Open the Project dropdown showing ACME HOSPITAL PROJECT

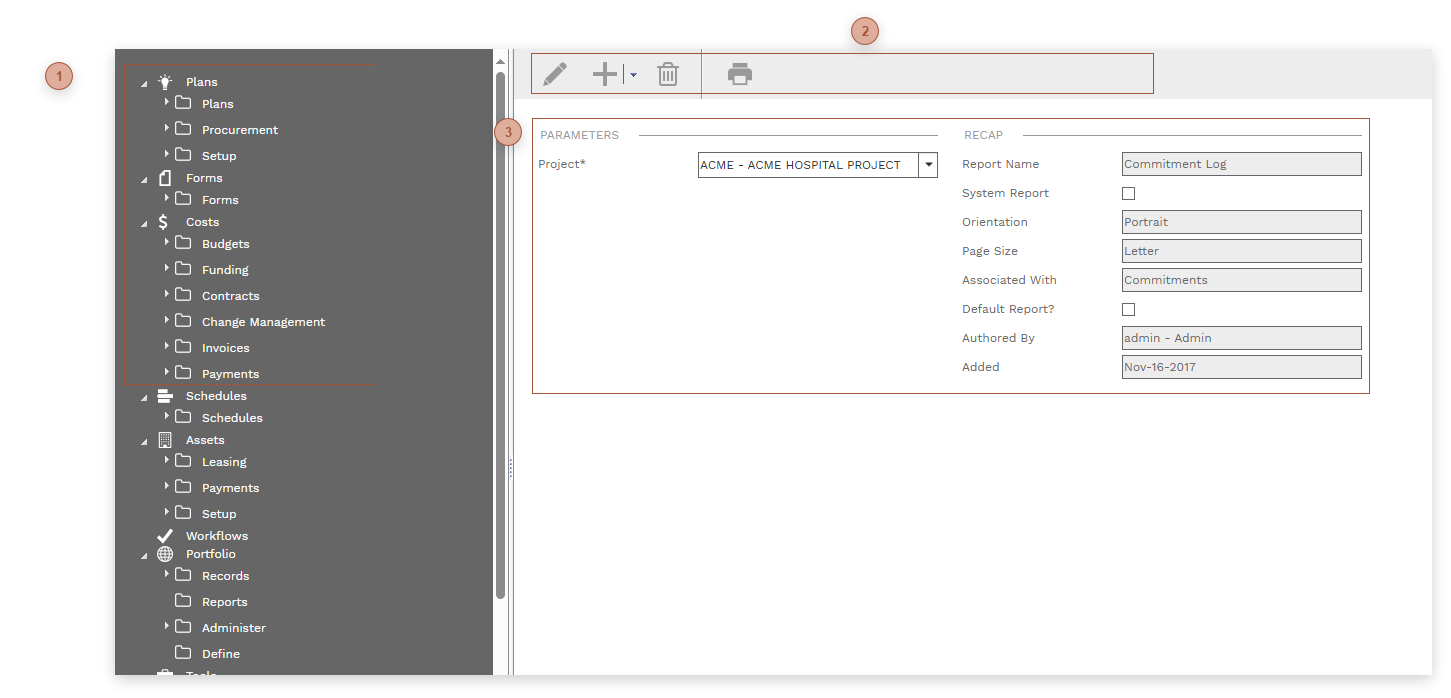click(927, 165)
